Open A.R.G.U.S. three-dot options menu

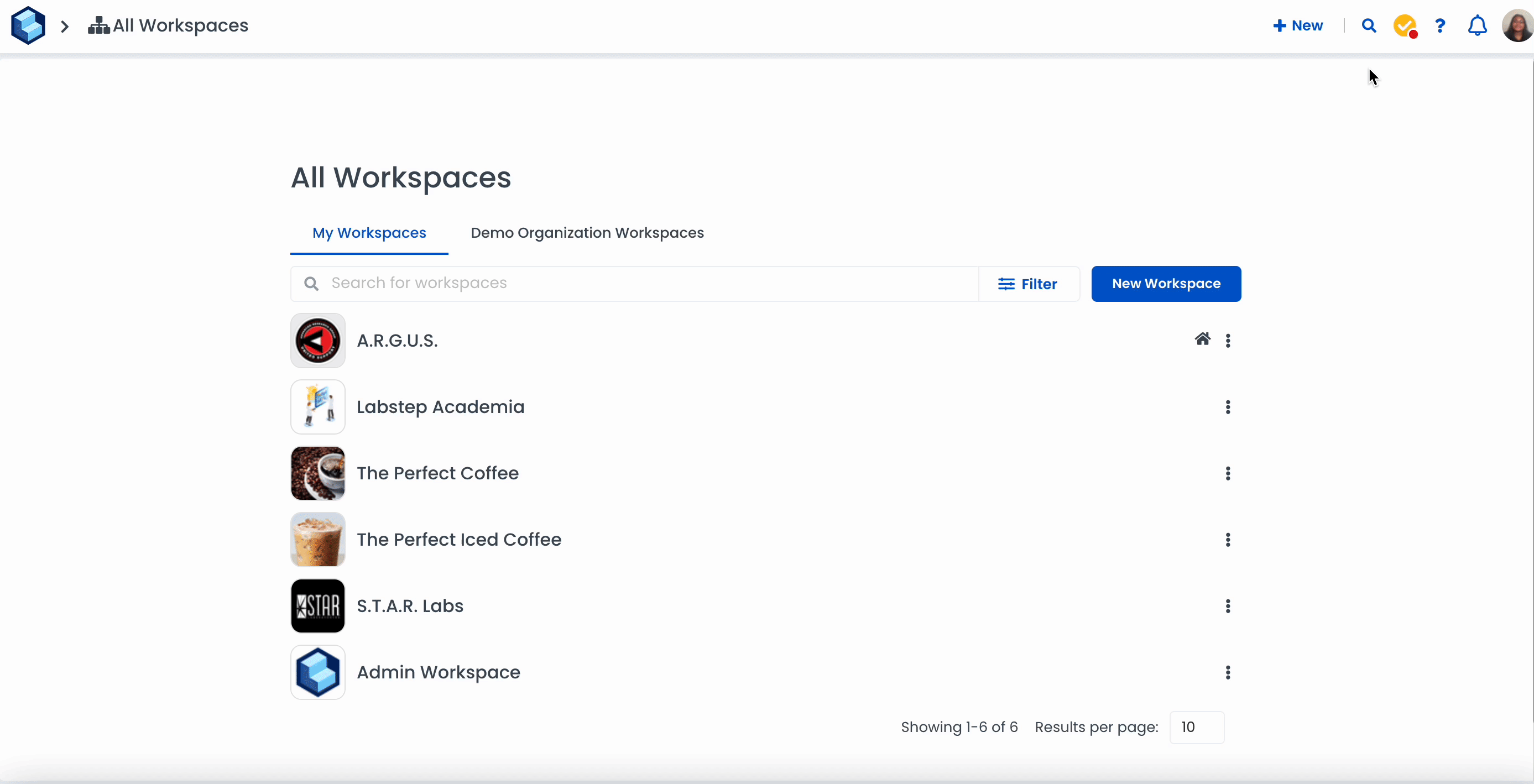(x=1228, y=341)
